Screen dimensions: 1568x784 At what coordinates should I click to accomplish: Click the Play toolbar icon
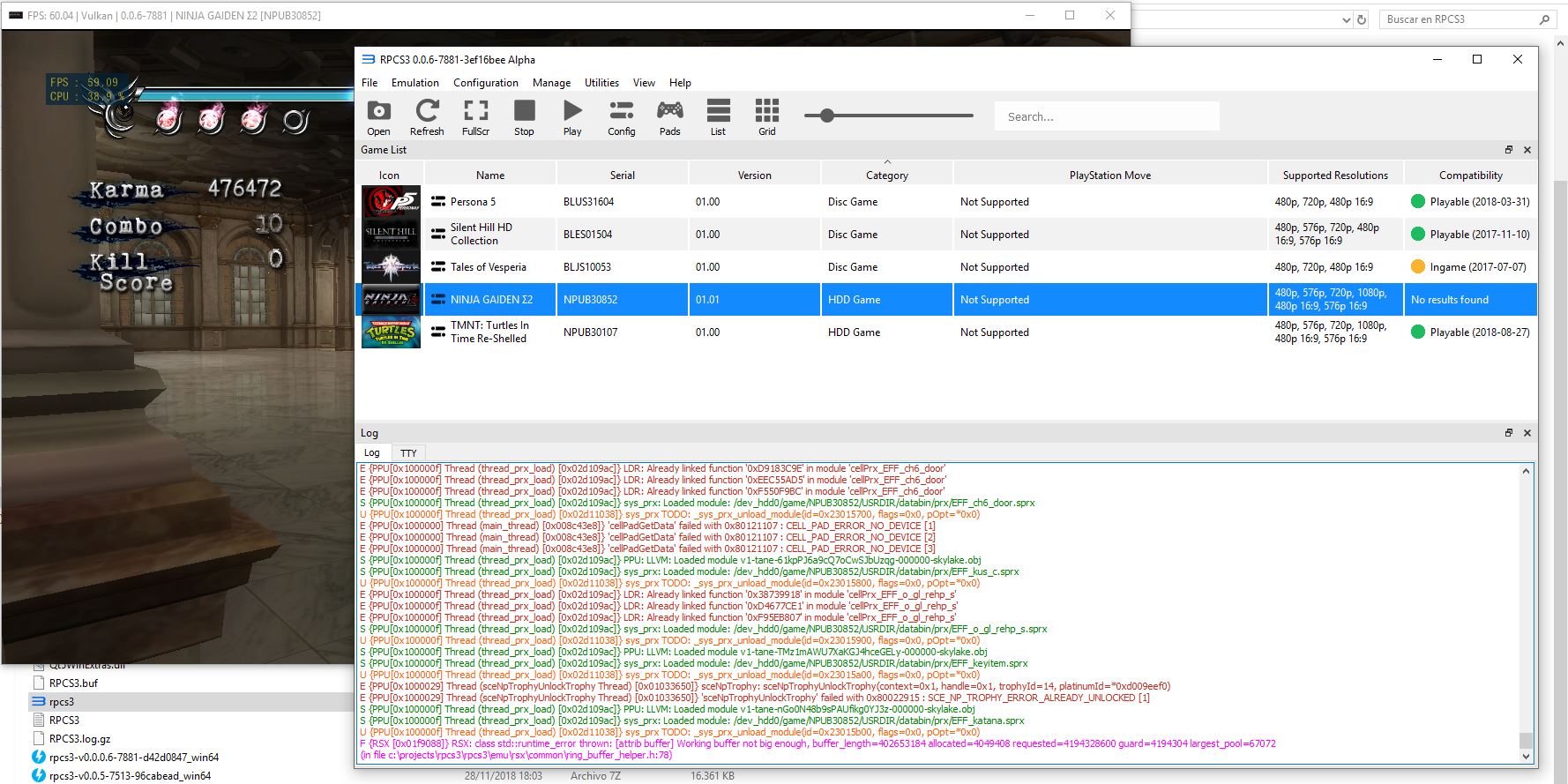[x=572, y=117]
